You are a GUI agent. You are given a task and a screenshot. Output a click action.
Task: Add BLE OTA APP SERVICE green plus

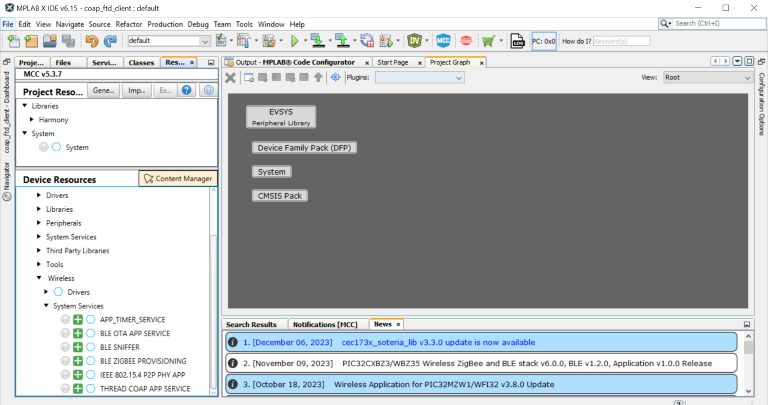[78, 333]
